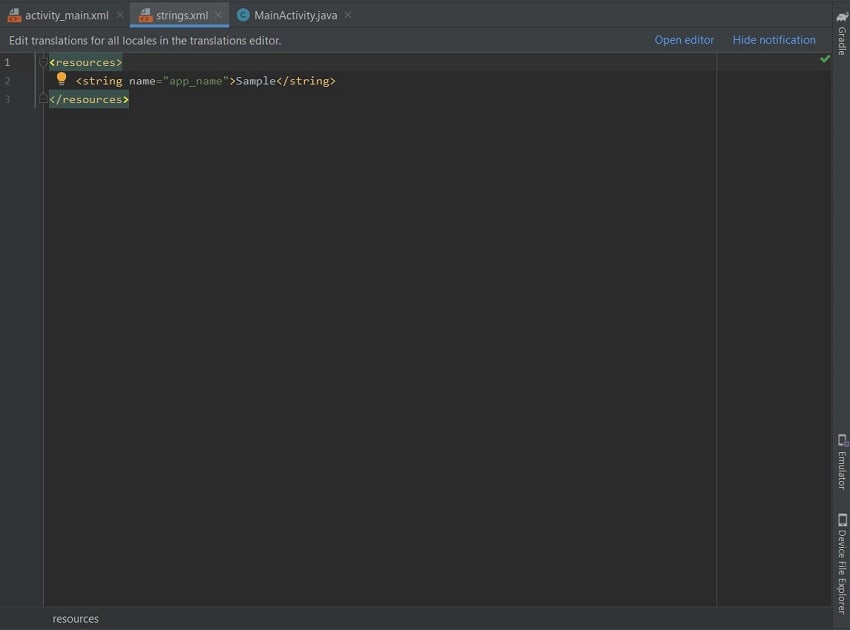Select the strings.xml tab

point(182,16)
